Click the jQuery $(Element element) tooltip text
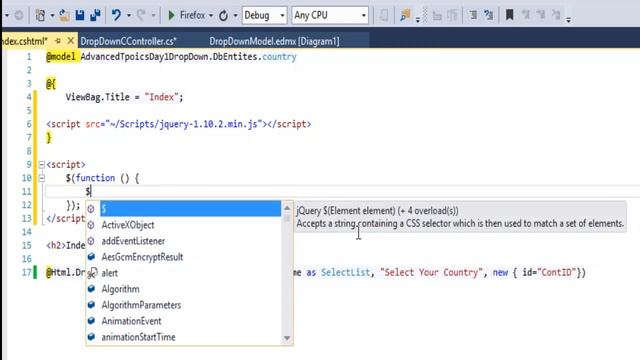640x360 pixels. (377, 211)
